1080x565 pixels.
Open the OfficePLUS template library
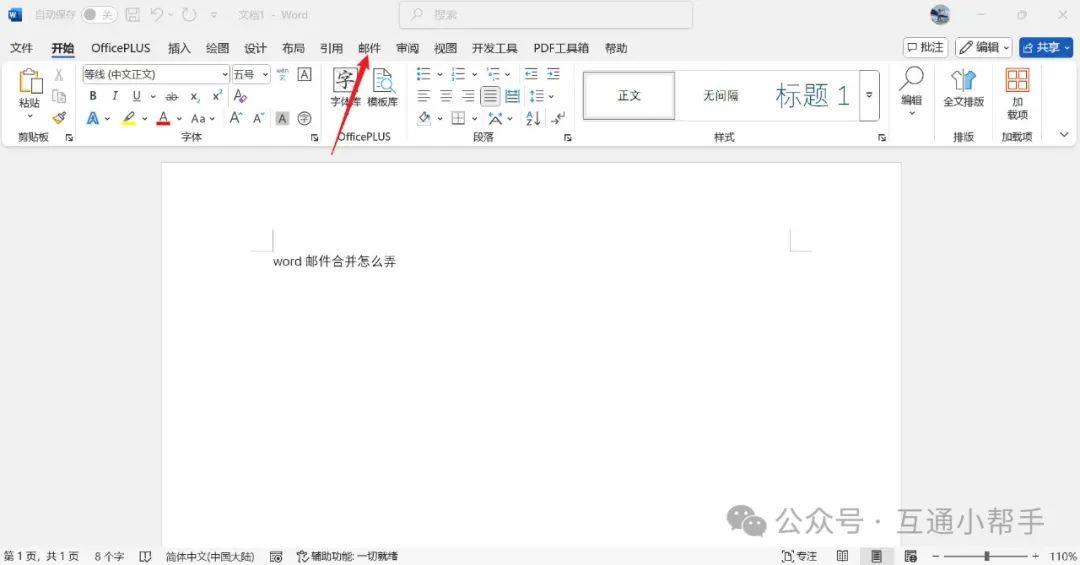382,87
